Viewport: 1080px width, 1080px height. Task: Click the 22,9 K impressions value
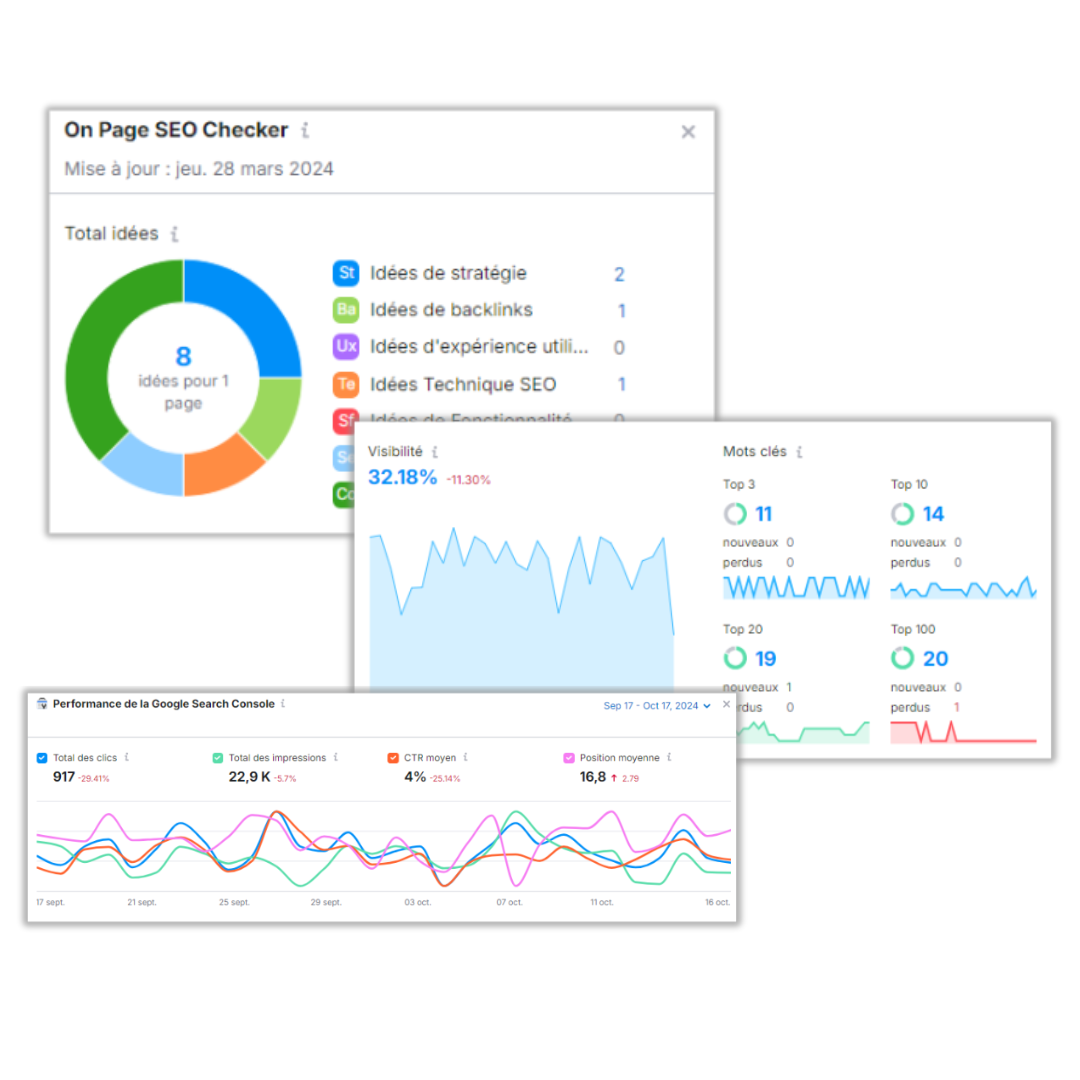pos(249,777)
